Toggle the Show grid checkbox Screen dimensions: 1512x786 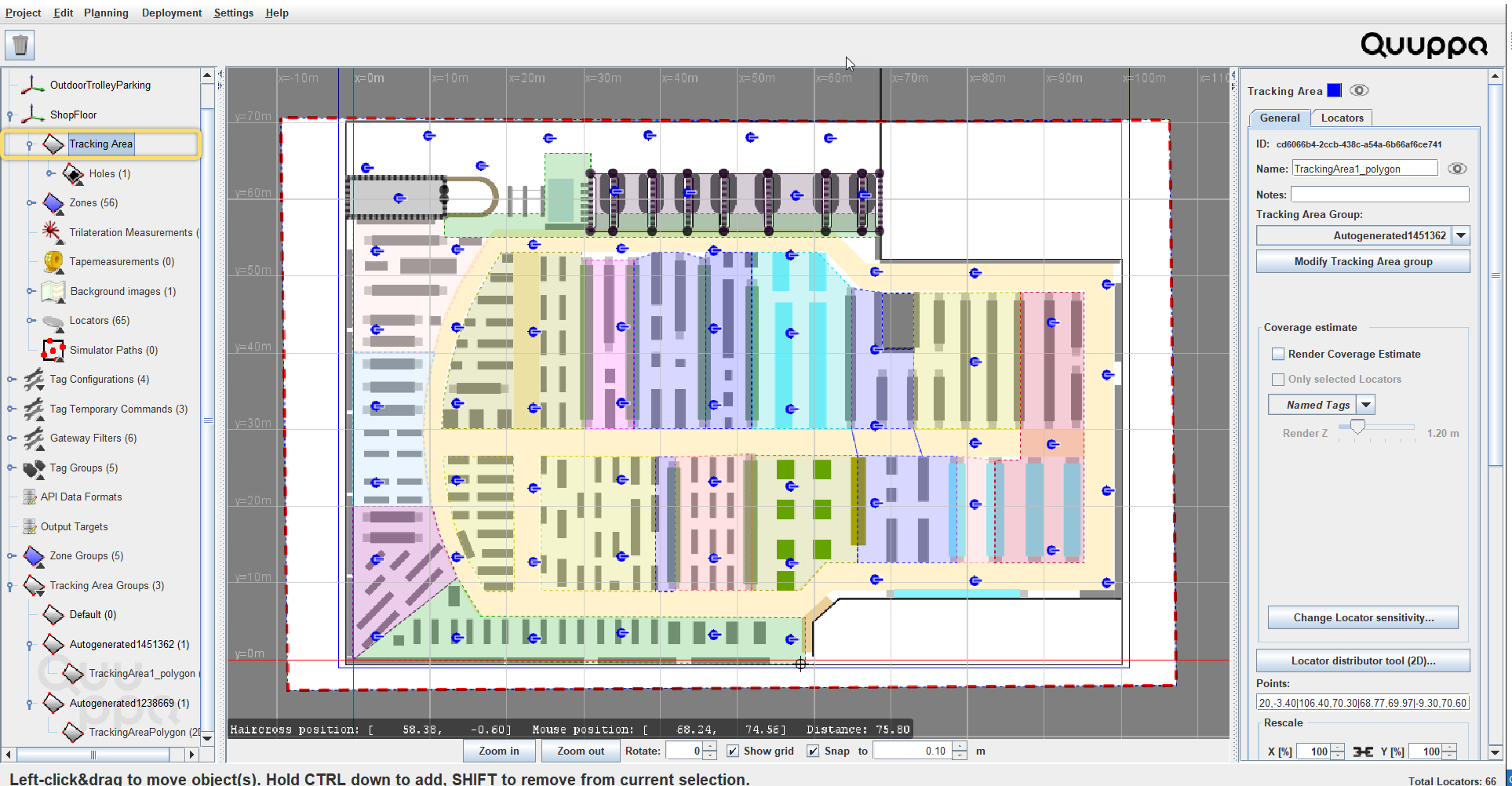pyautogui.click(x=732, y=751)
